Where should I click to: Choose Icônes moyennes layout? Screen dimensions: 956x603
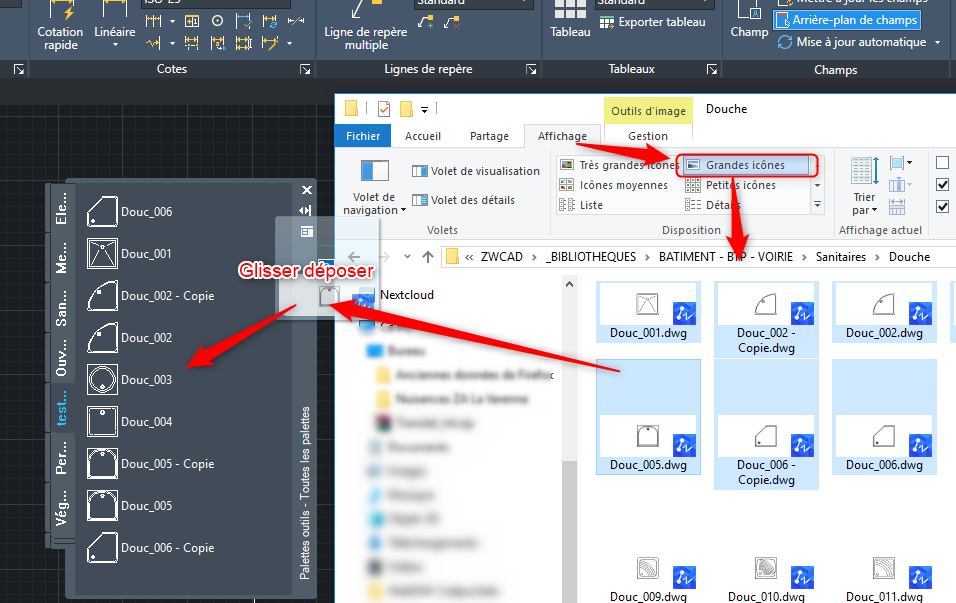pos(613,185)
